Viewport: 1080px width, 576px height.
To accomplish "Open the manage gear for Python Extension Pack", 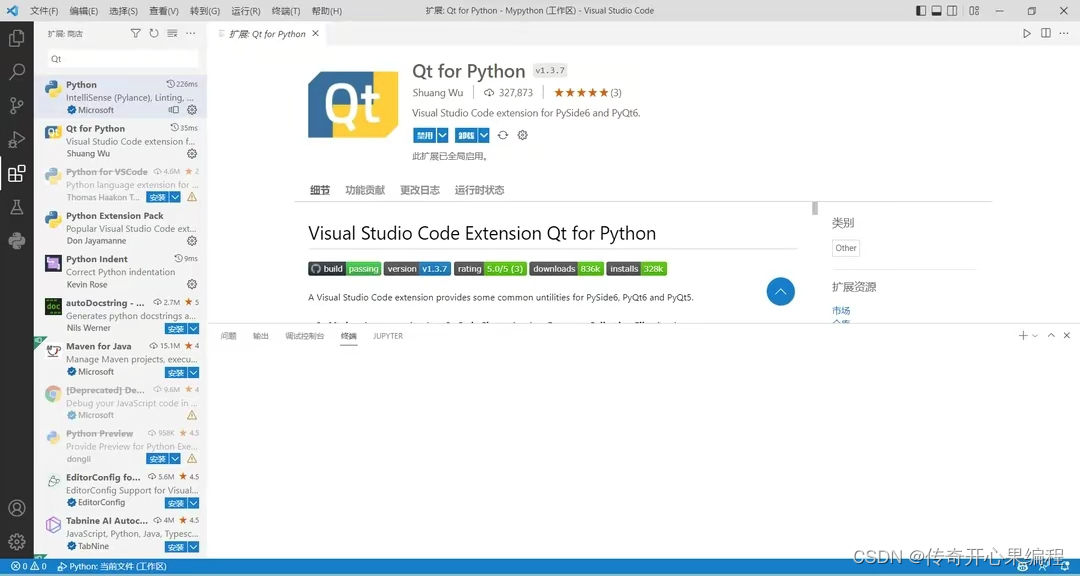I will click(192, 240).
